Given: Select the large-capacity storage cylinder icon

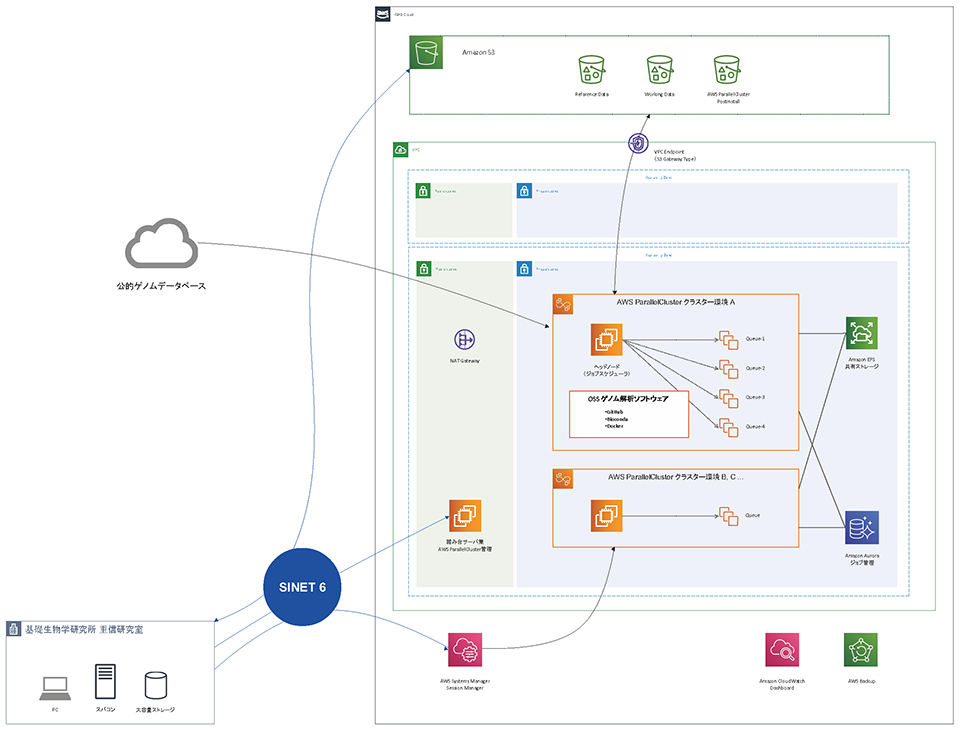Looking at the screenshot, I should pyautogui.click(x=155, y=686).
